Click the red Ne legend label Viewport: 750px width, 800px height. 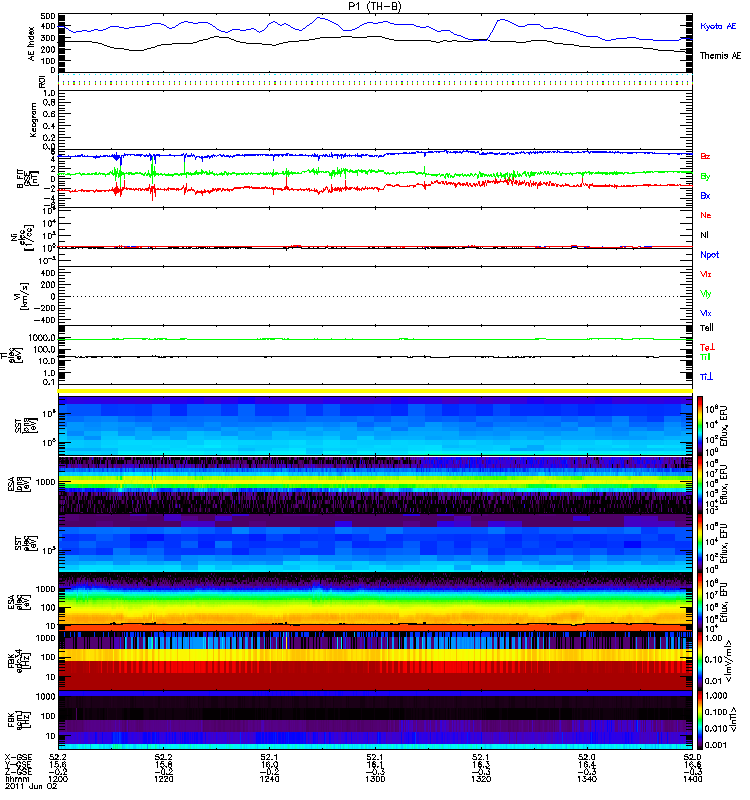tap(706, 215)
